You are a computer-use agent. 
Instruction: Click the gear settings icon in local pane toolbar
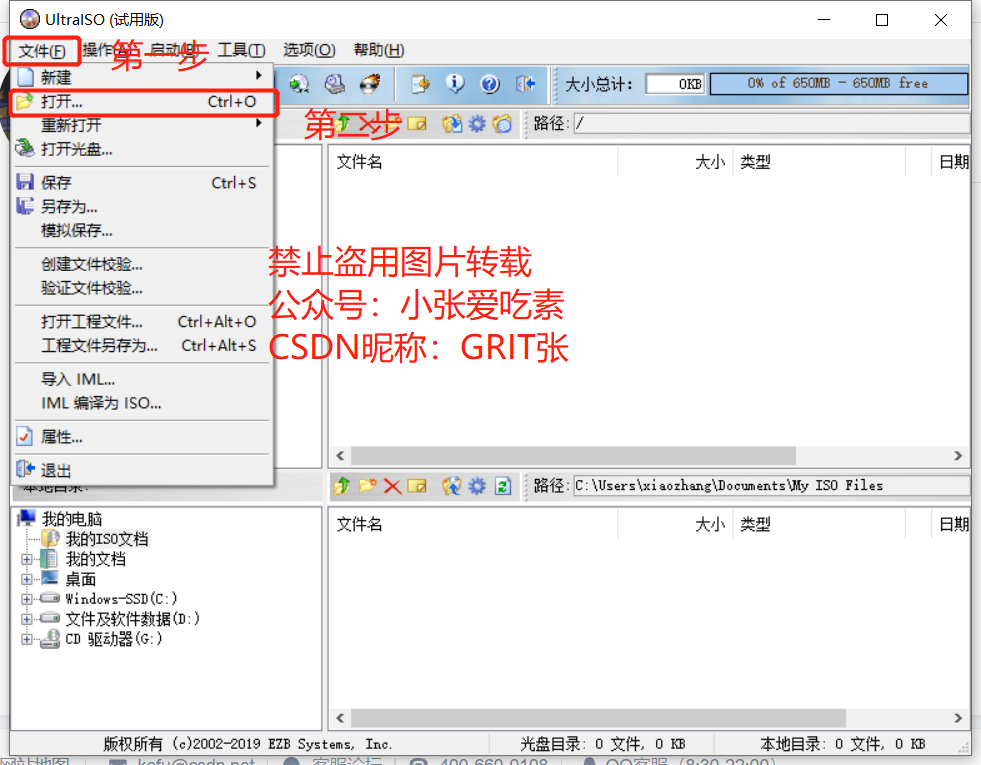pos(477,486)
